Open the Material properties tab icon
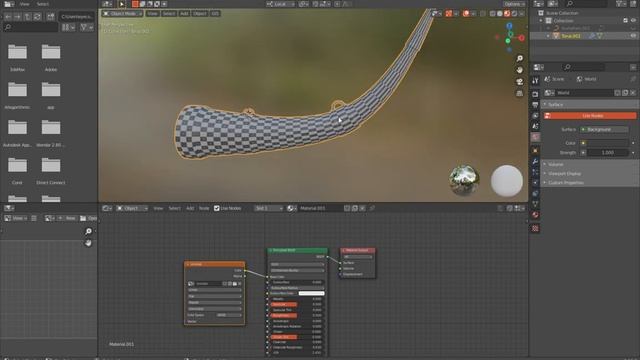Viewport: 640px width, 360px height. point(535,215)
